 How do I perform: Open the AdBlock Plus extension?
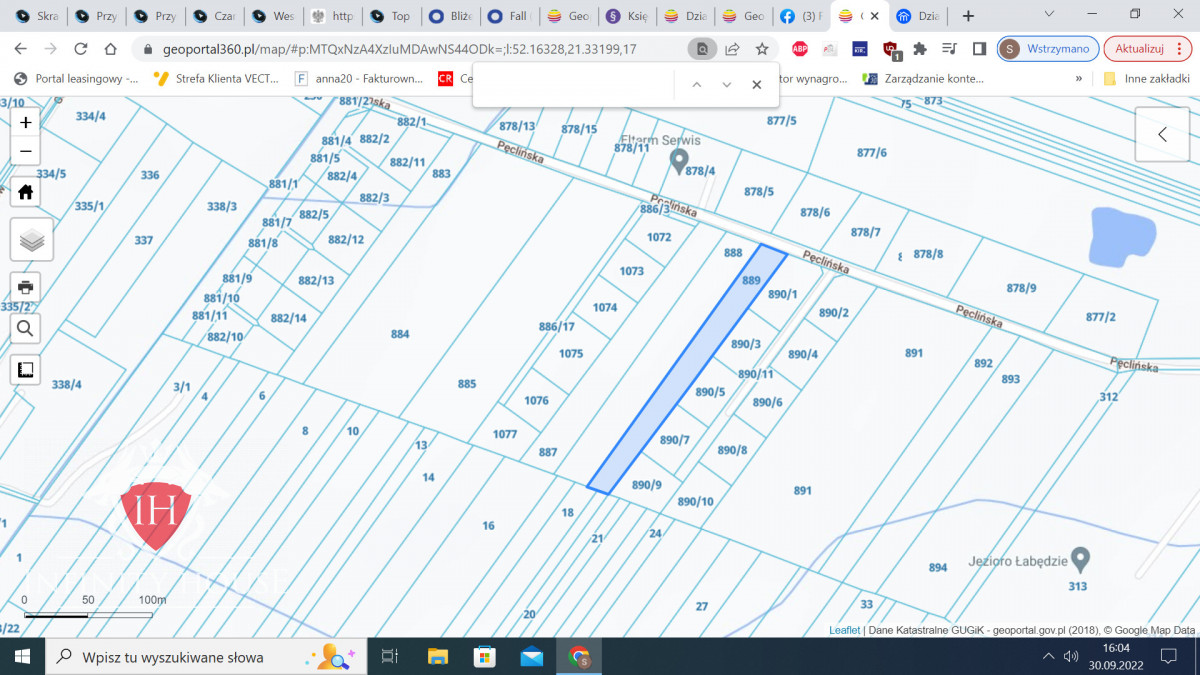coord(800,49)
